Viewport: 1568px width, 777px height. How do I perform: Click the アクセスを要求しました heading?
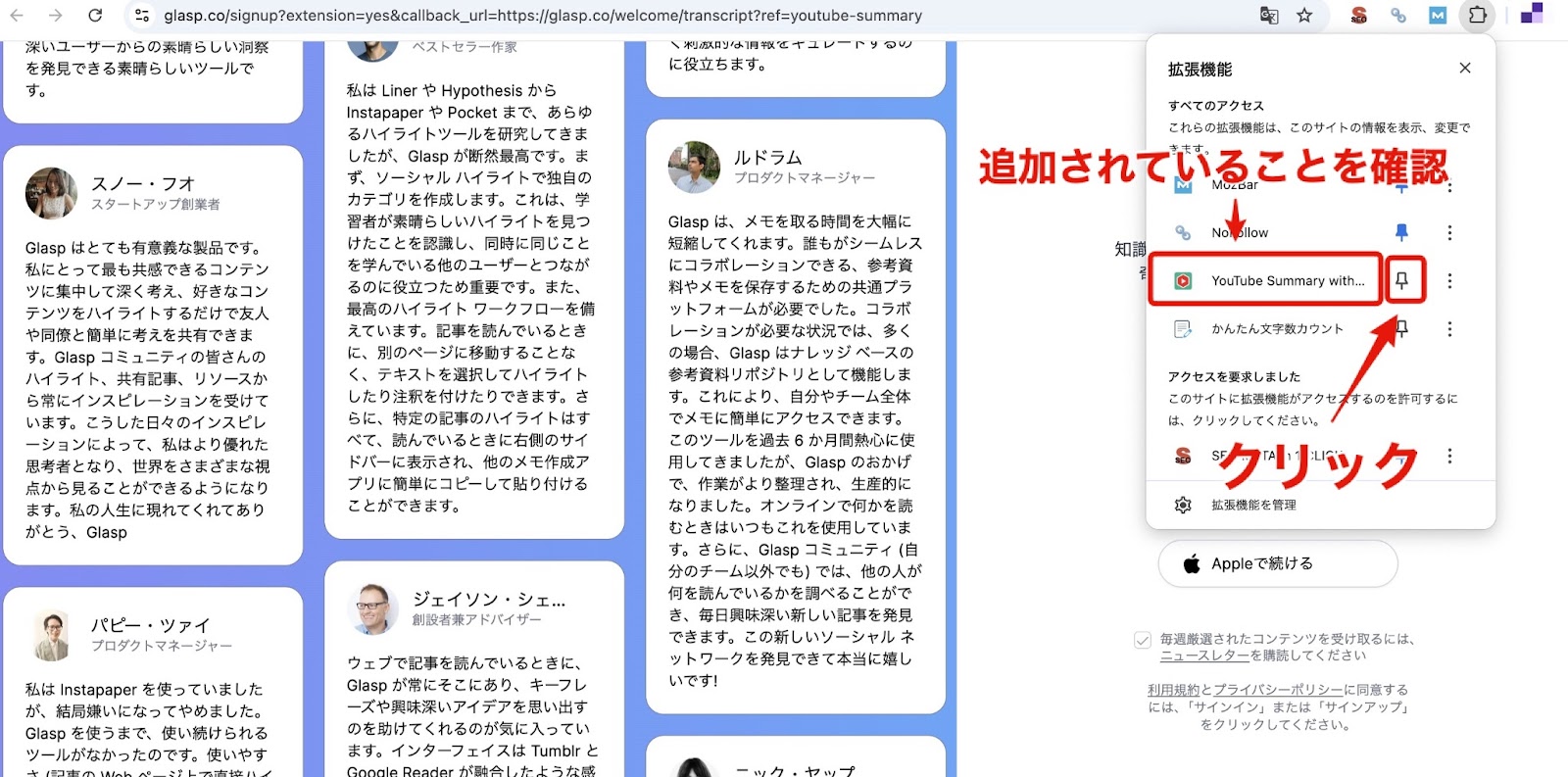pyautogui.click(x=1235, y=377)
